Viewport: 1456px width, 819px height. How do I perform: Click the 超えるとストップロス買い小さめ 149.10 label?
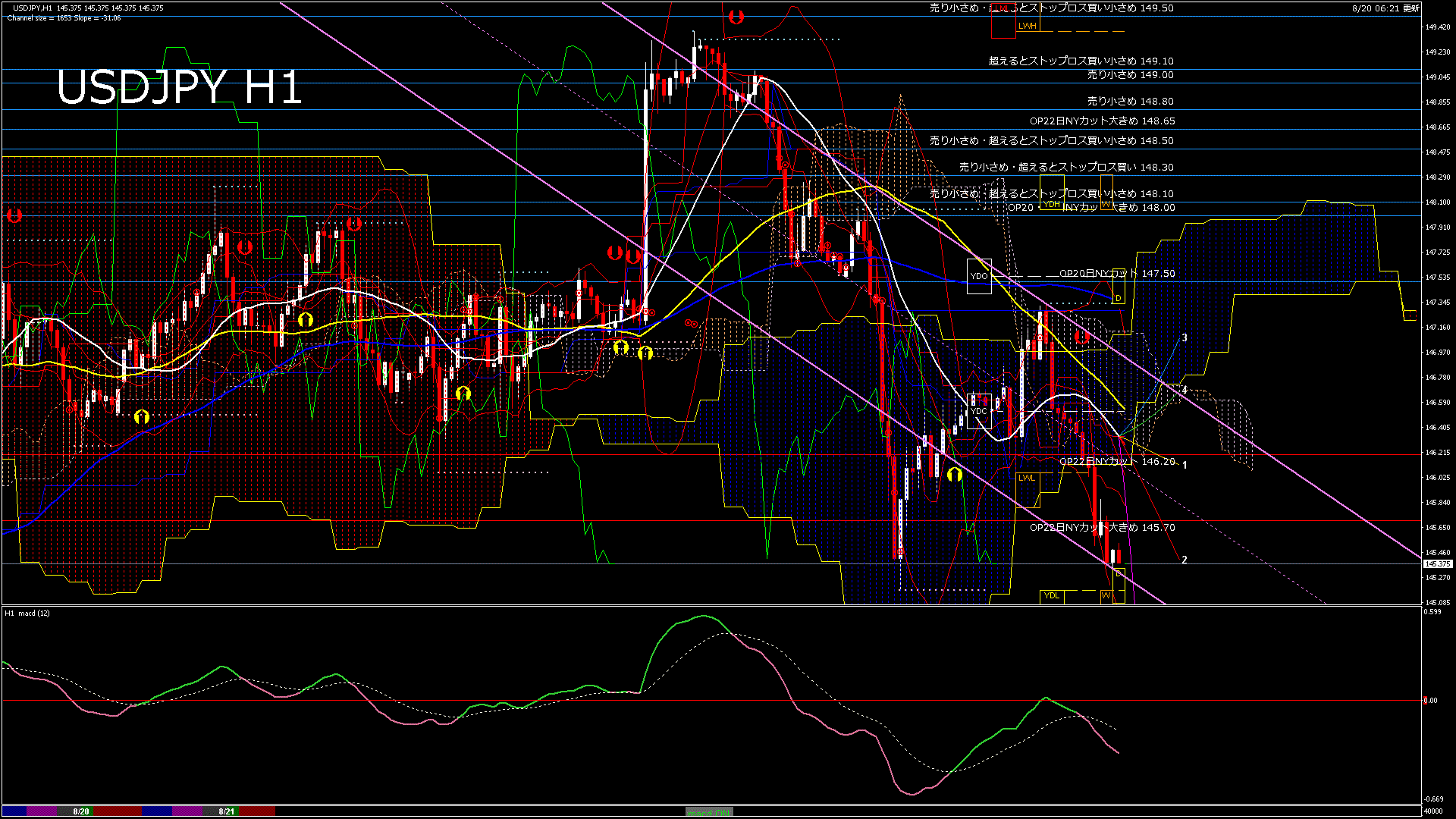(1081, 61)
